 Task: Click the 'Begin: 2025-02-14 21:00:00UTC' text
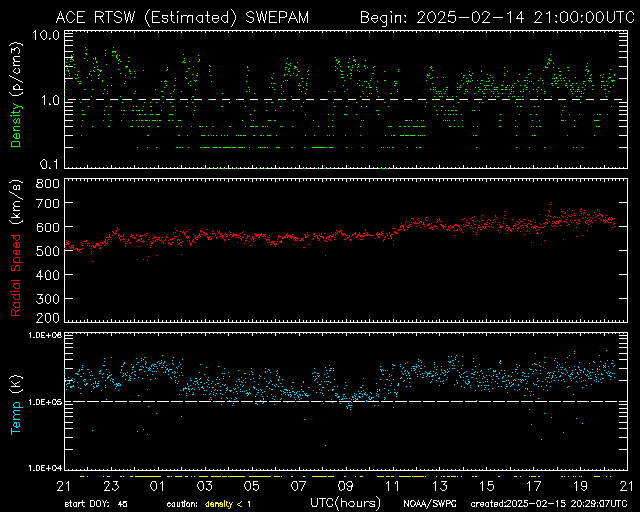point(497,18)
